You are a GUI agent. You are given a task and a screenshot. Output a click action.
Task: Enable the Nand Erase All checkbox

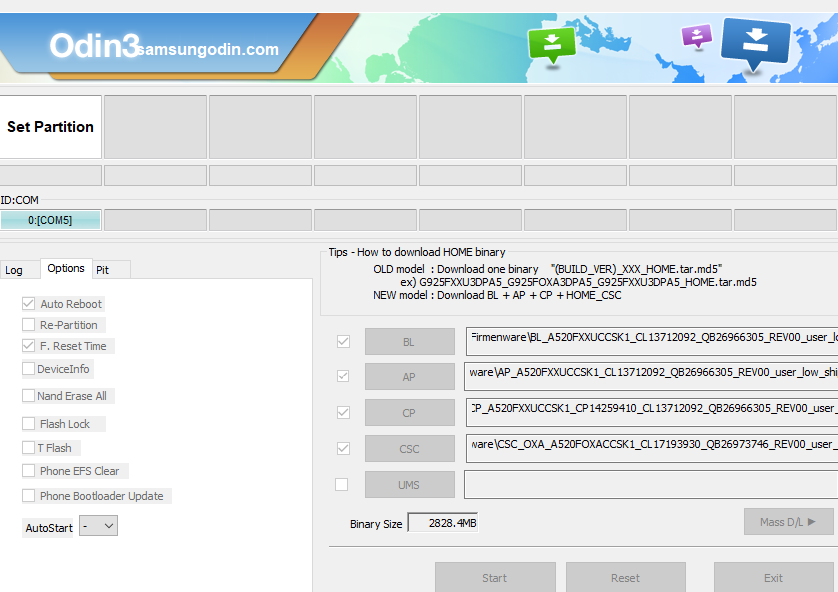28,395
